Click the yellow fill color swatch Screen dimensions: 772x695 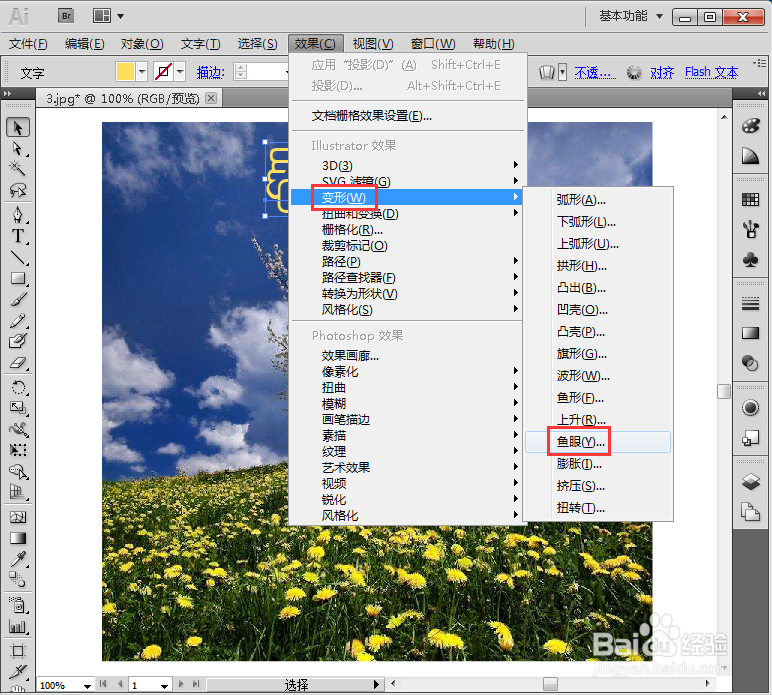pyautogui.click(x=125, y=71)
